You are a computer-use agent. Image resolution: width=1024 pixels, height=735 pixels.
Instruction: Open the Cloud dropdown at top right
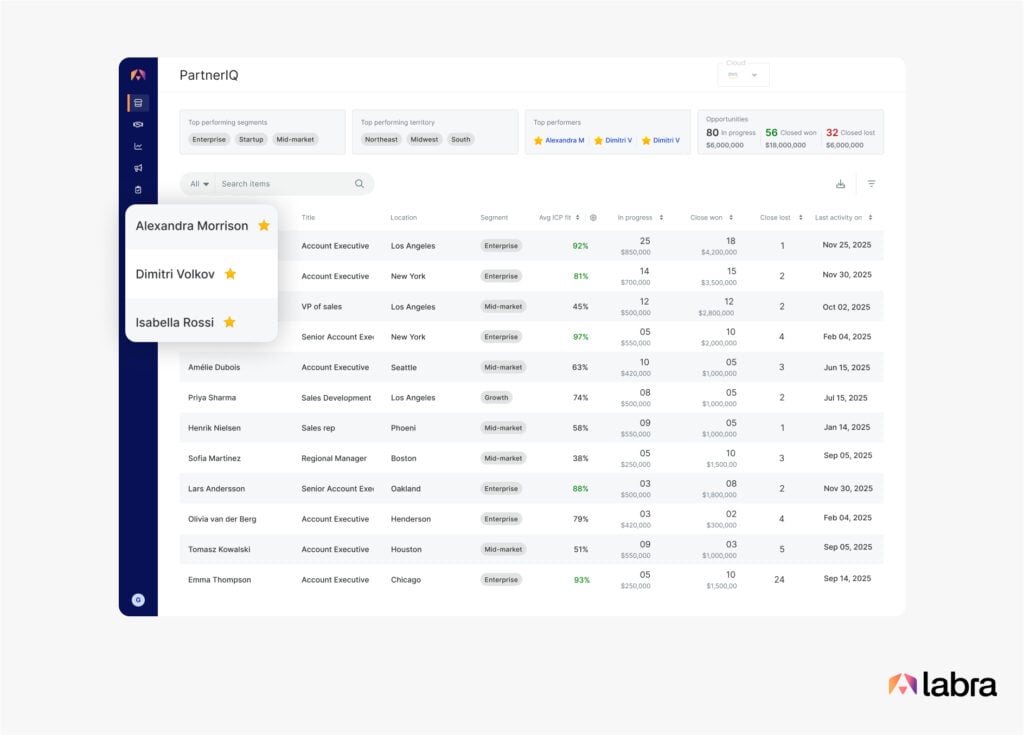pyautogui.click(x=743, y=75)
